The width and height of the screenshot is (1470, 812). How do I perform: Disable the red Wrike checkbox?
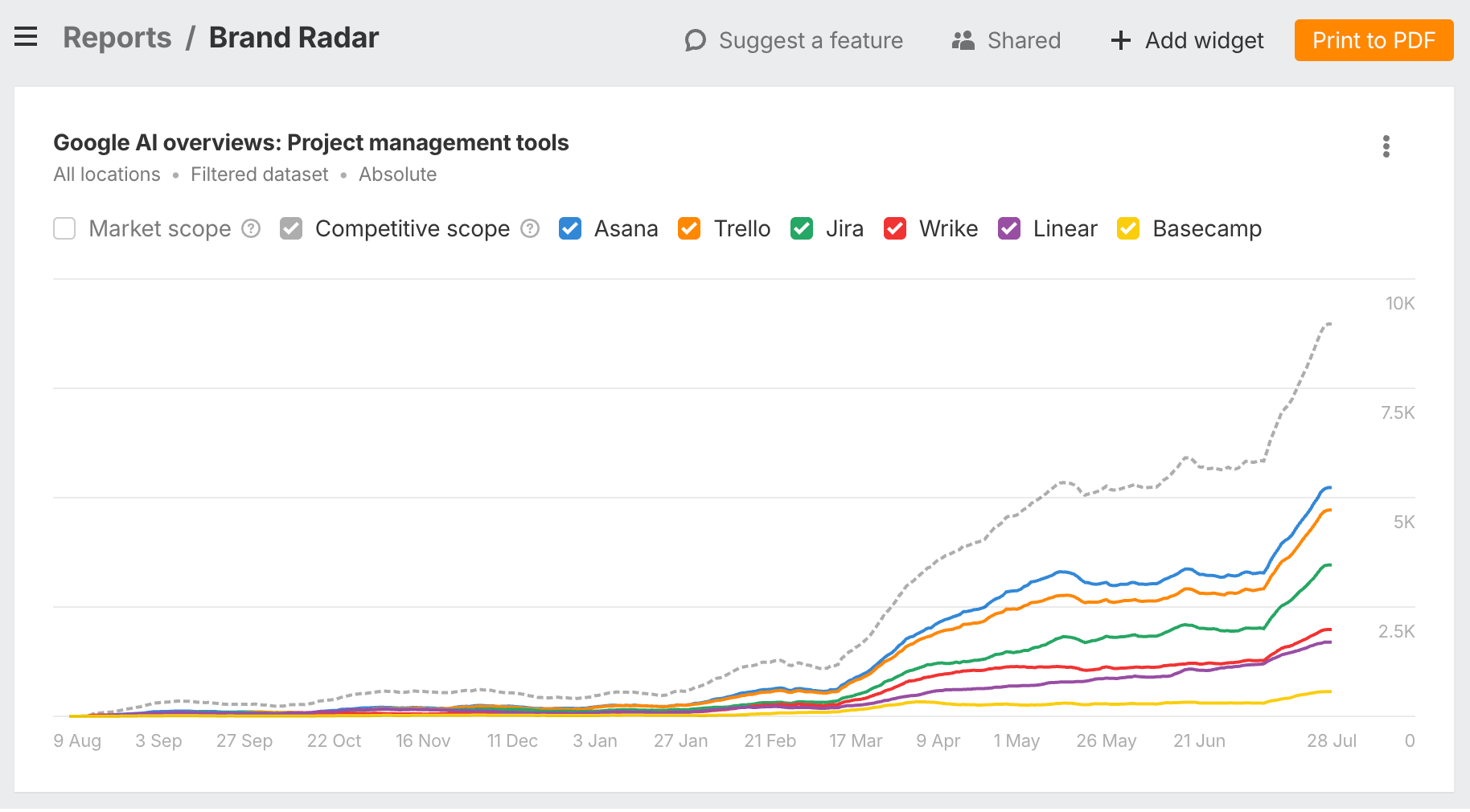[895, 229]
